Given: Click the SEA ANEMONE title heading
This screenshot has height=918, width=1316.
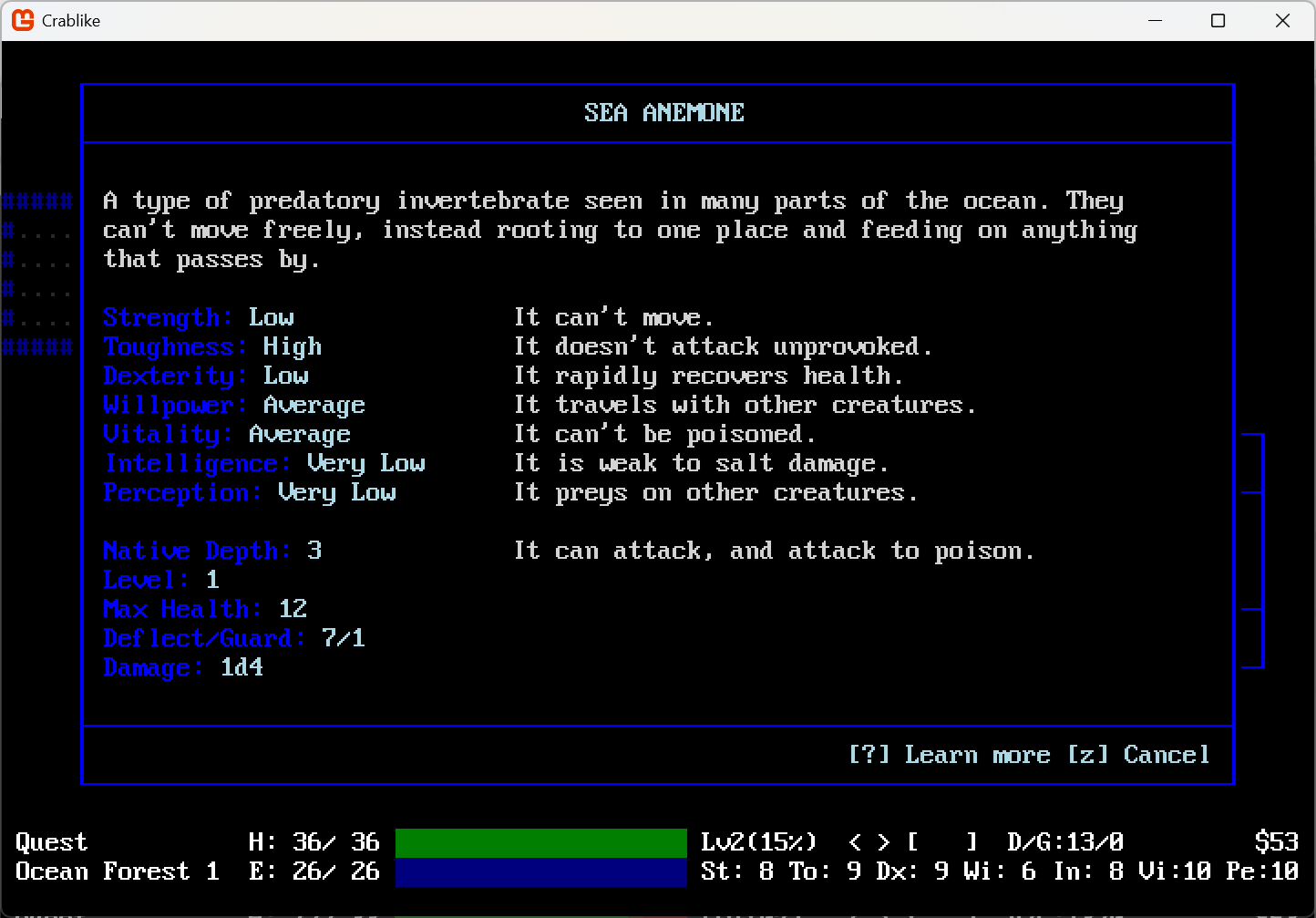Looking at the screenshot, I should [x=663, y=112].
